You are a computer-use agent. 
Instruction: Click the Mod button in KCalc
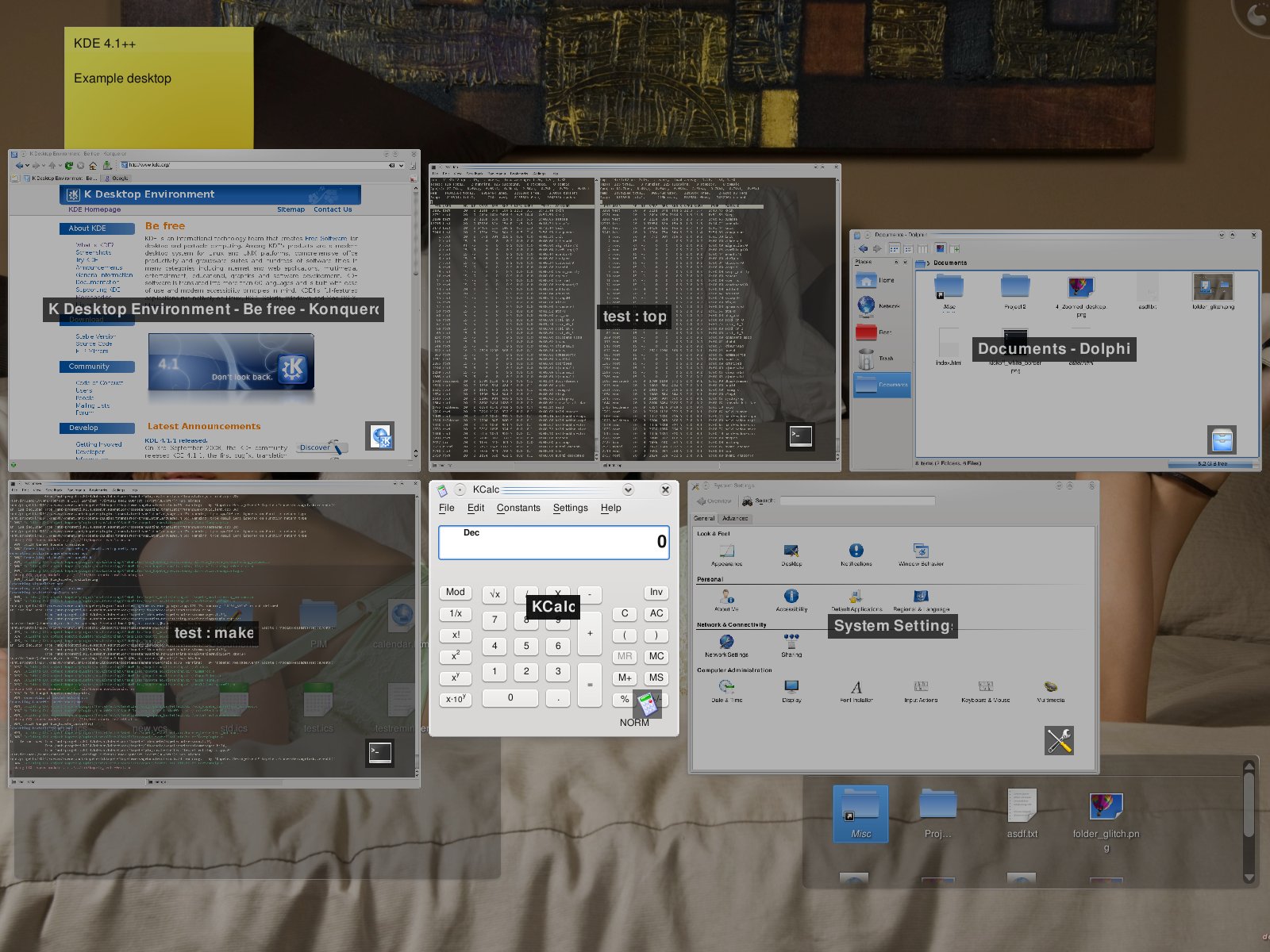[456, 593]
